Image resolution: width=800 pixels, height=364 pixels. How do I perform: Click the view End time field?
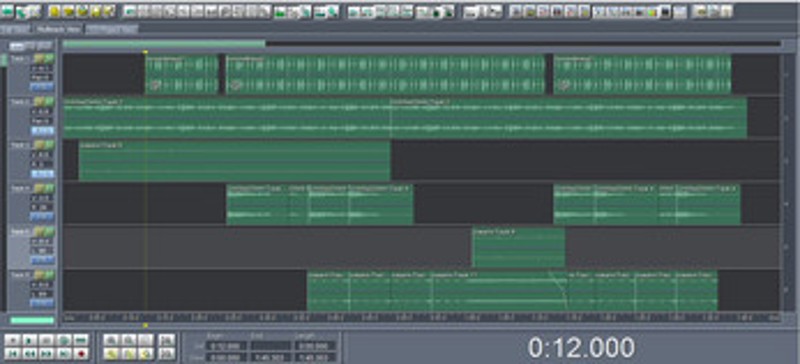[270, 356]
